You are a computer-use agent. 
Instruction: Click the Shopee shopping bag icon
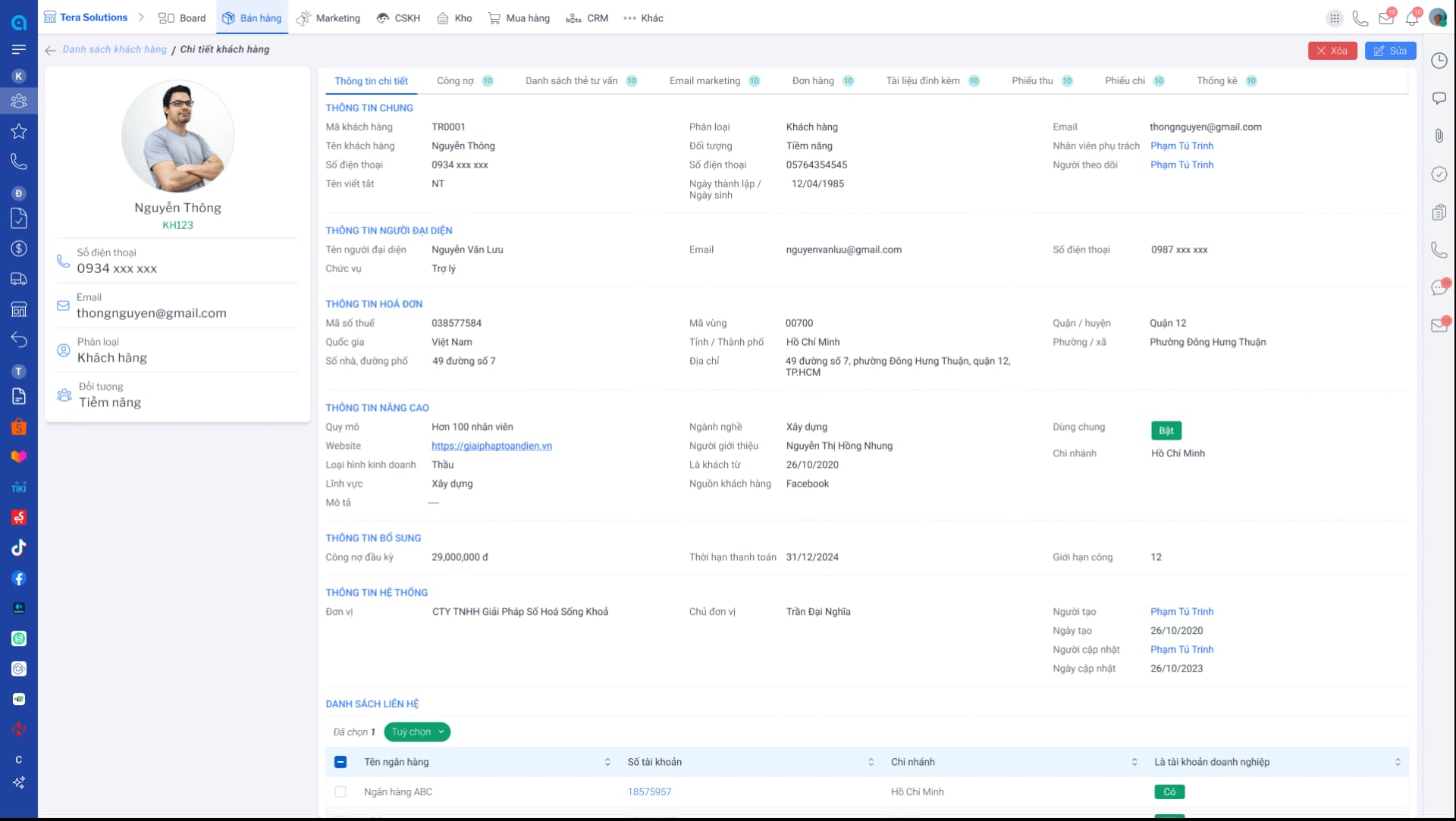coord(19,427)
